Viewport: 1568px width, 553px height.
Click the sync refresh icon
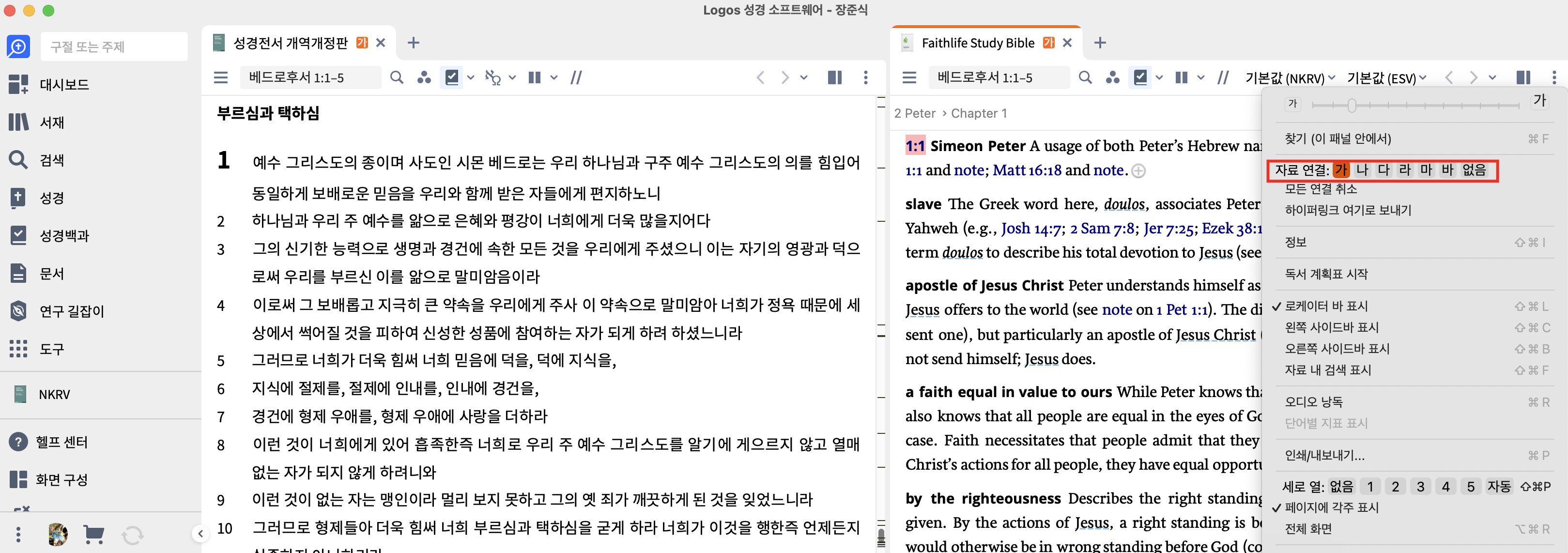pos(132,536)
